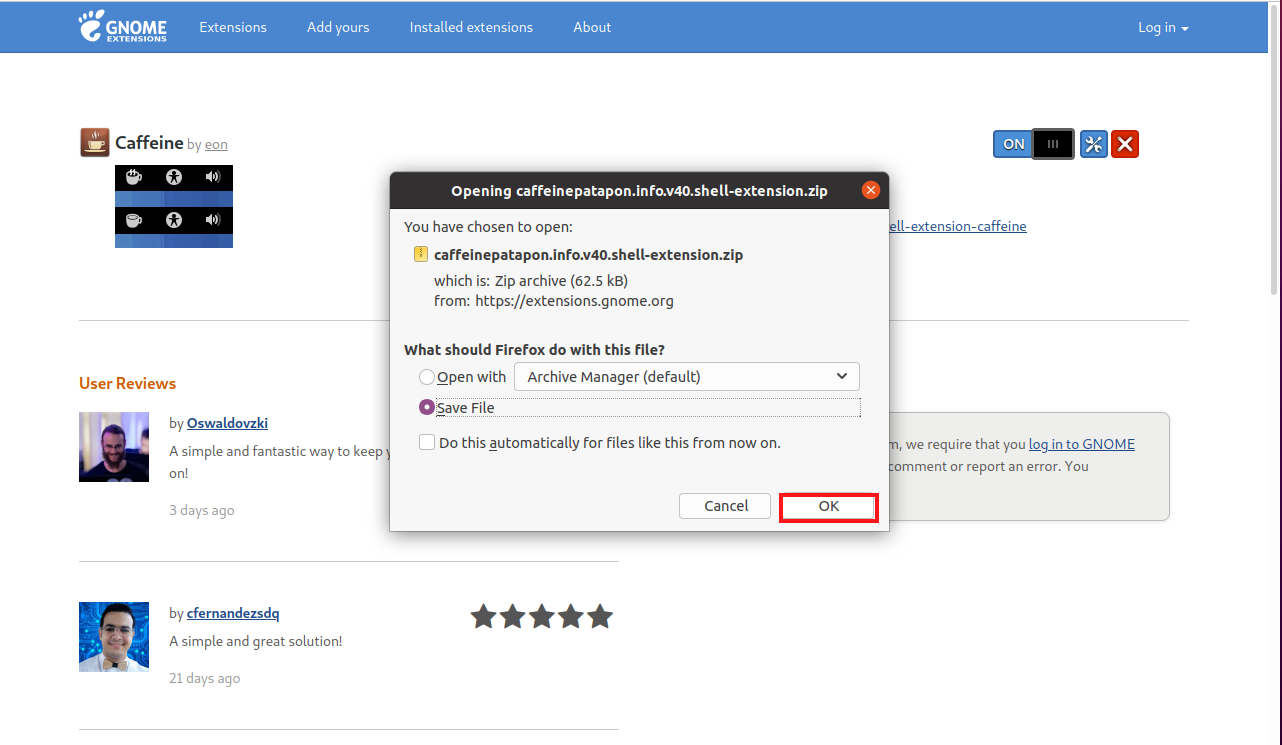Open Caffeine settings with the tools icon
The image size is (1282, 745).
click(x=1094, y=144)
